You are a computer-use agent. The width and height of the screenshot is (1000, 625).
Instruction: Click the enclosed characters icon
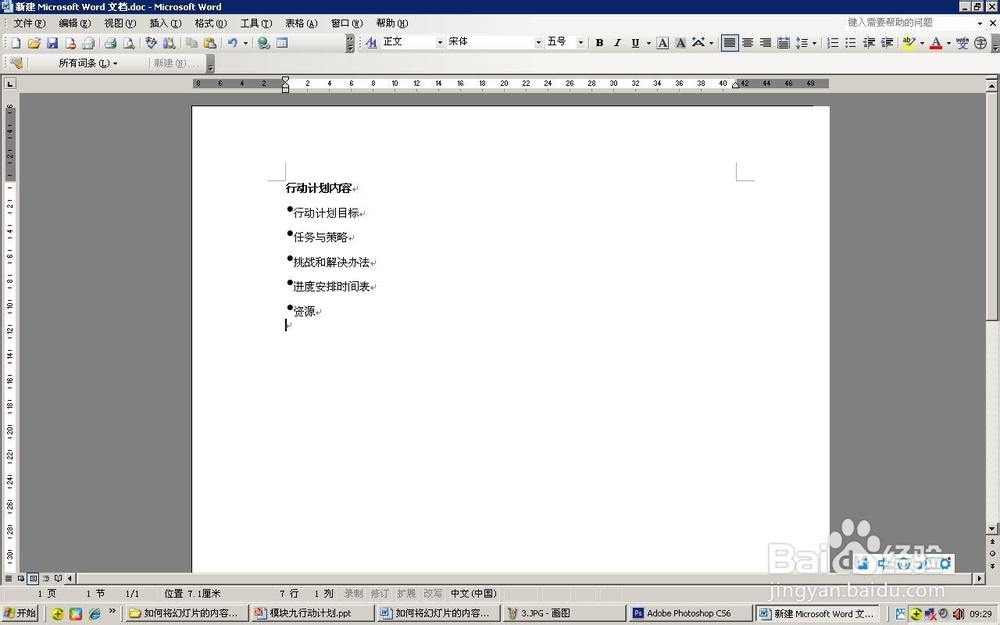click(x=980, y=43)
